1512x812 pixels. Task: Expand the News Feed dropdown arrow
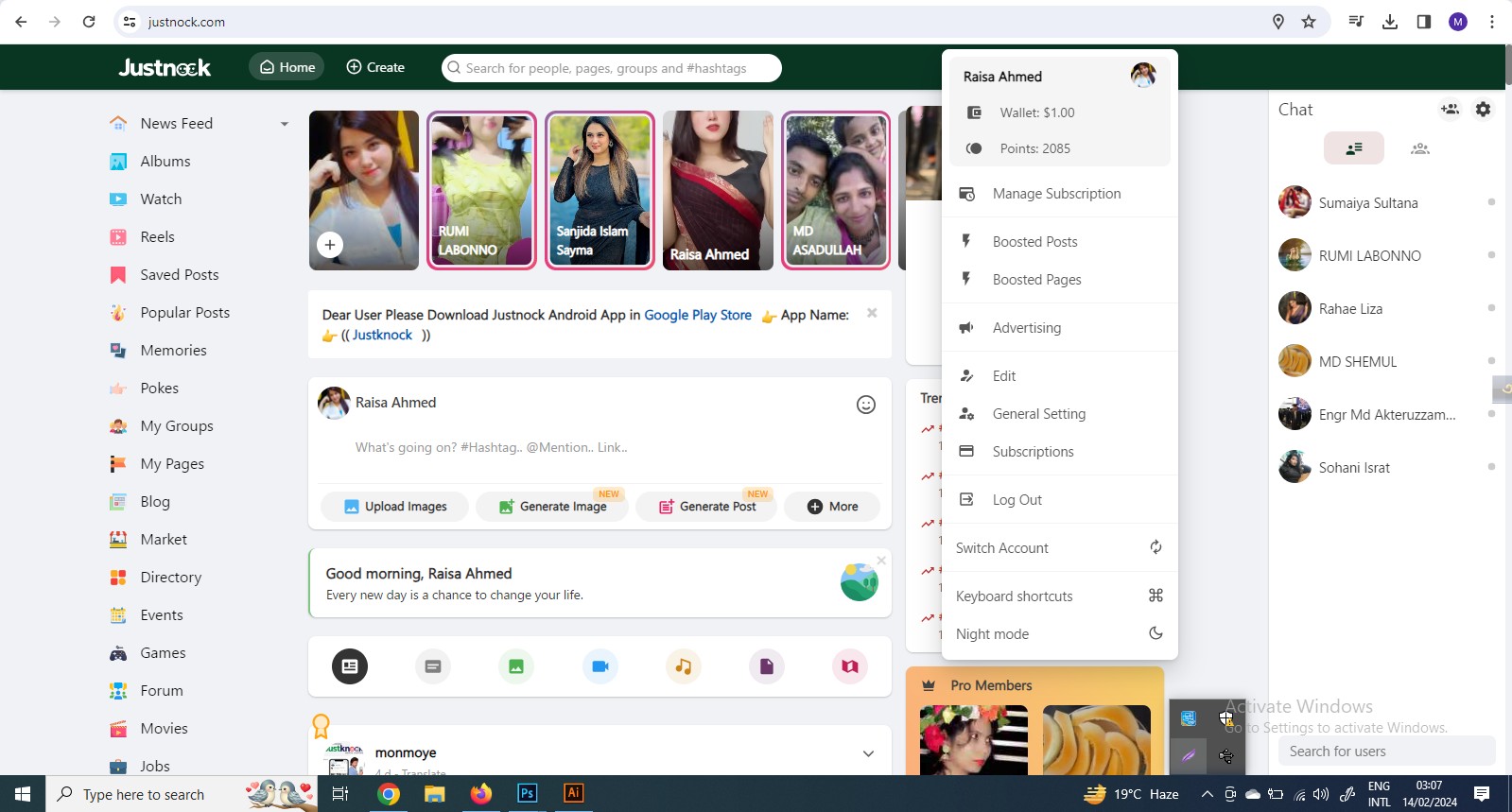coord(285,124)
